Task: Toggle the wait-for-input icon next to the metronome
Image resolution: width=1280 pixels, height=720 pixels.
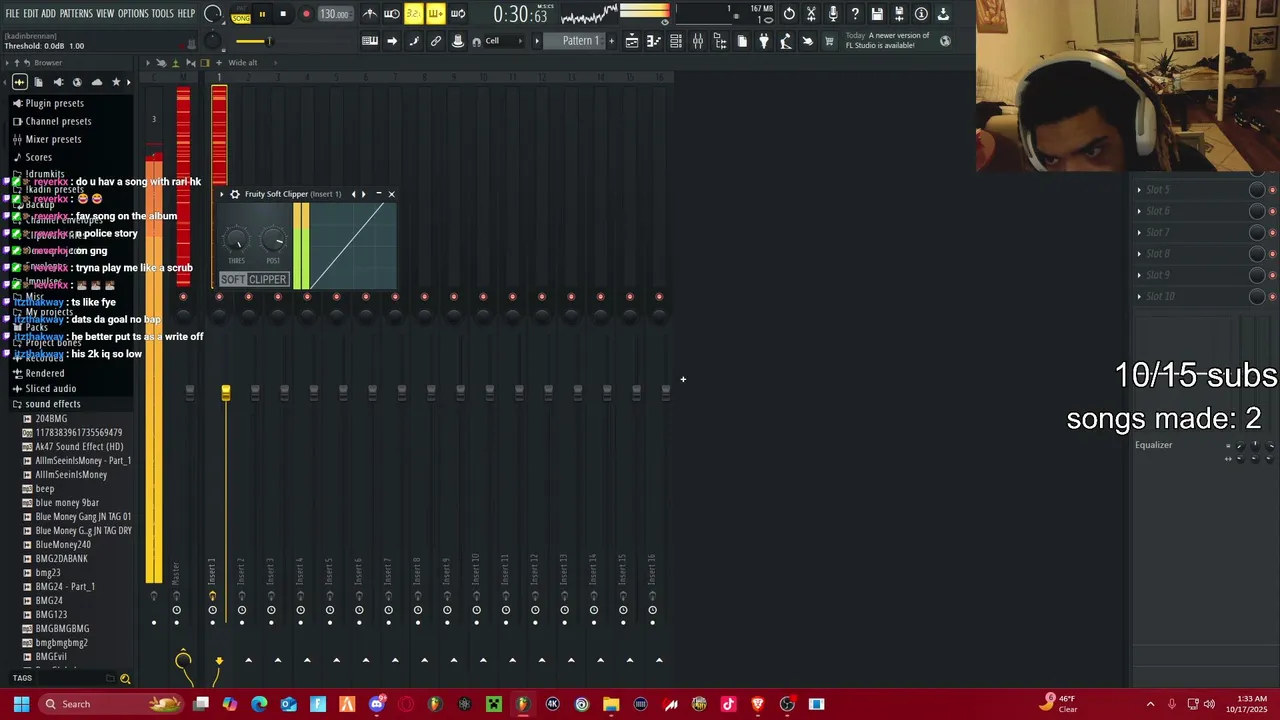Action: [x=392, y=14]
